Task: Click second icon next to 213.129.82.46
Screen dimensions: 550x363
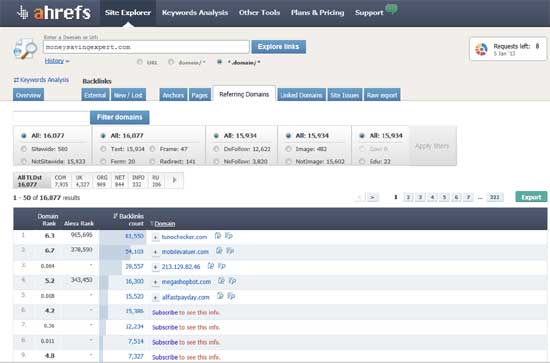Action: pyautogui.click(x=221, y=266)
